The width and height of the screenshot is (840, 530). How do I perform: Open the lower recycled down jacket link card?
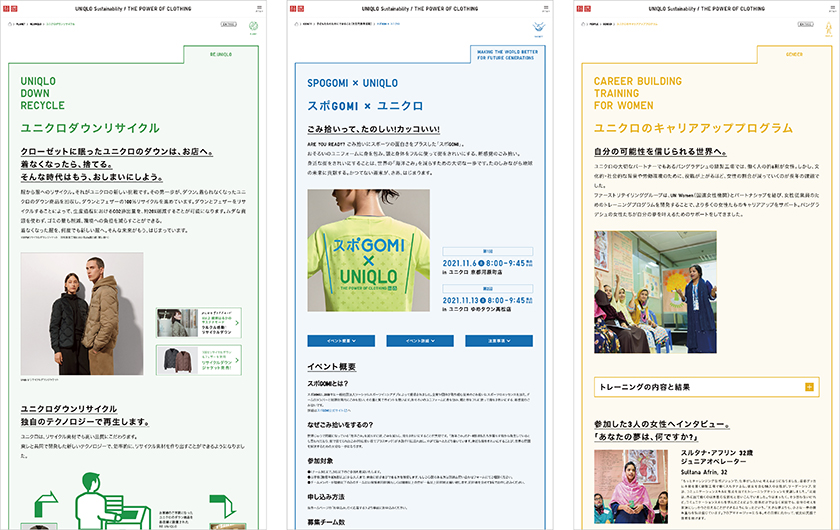(x=198, y=359)
